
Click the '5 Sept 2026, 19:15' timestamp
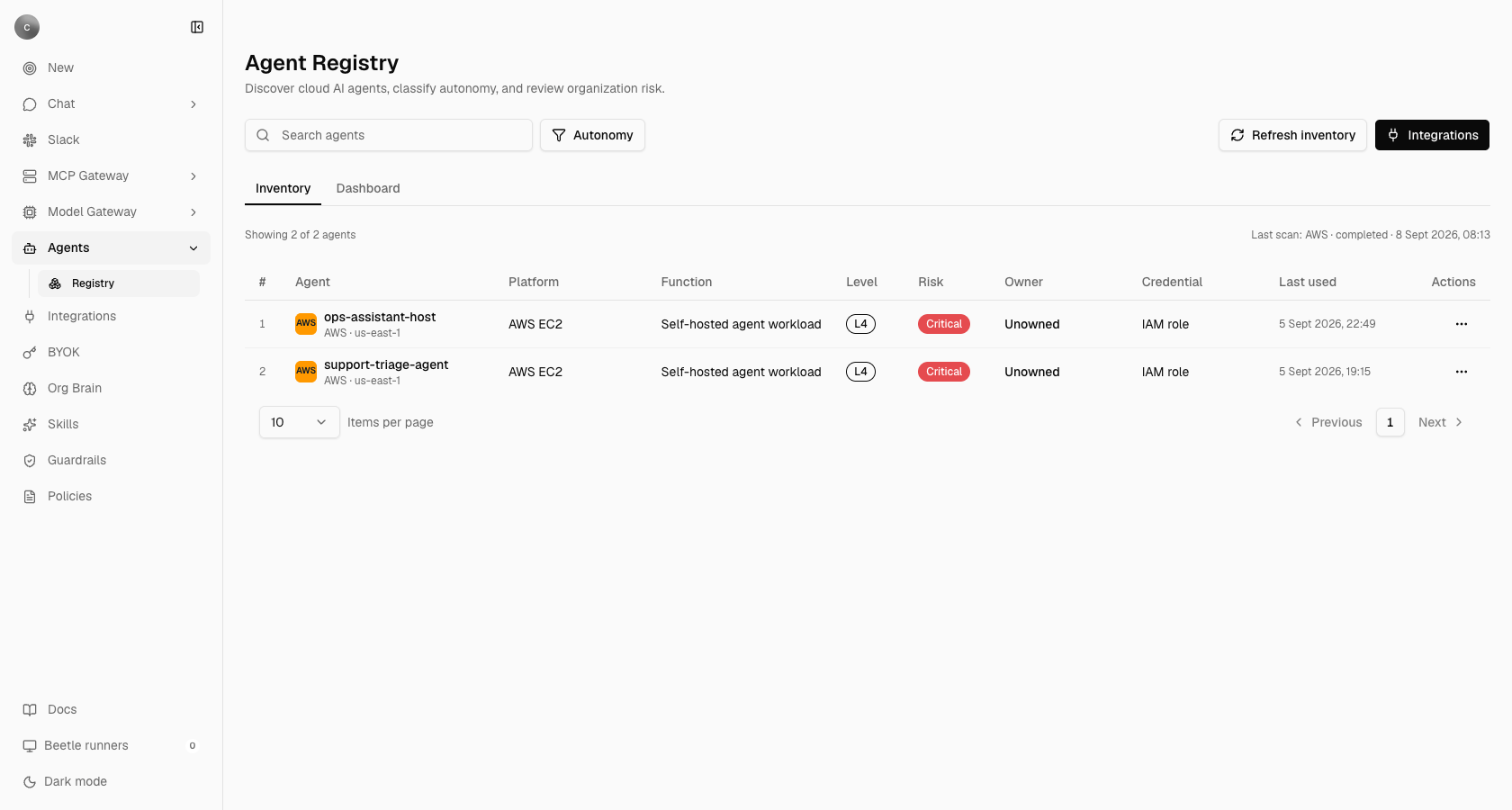[1325, 372]
